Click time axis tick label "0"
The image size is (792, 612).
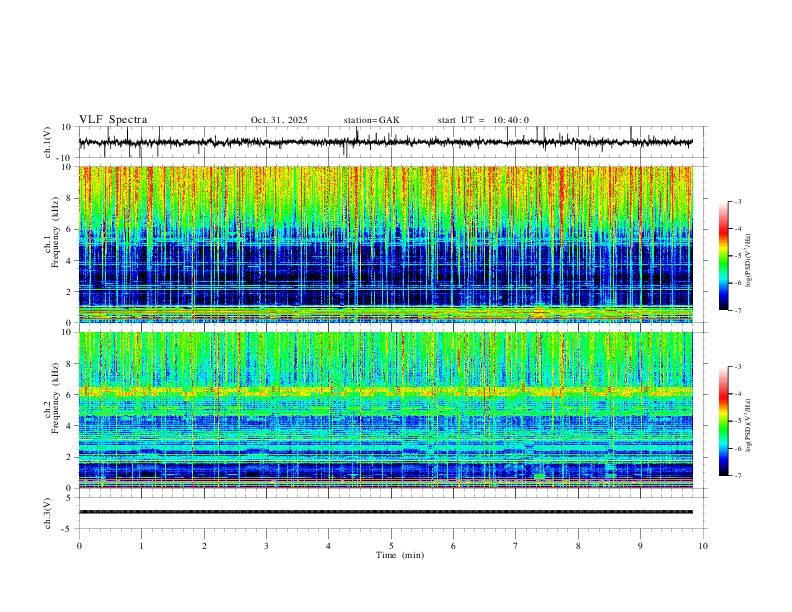click(x=79, y=546)
